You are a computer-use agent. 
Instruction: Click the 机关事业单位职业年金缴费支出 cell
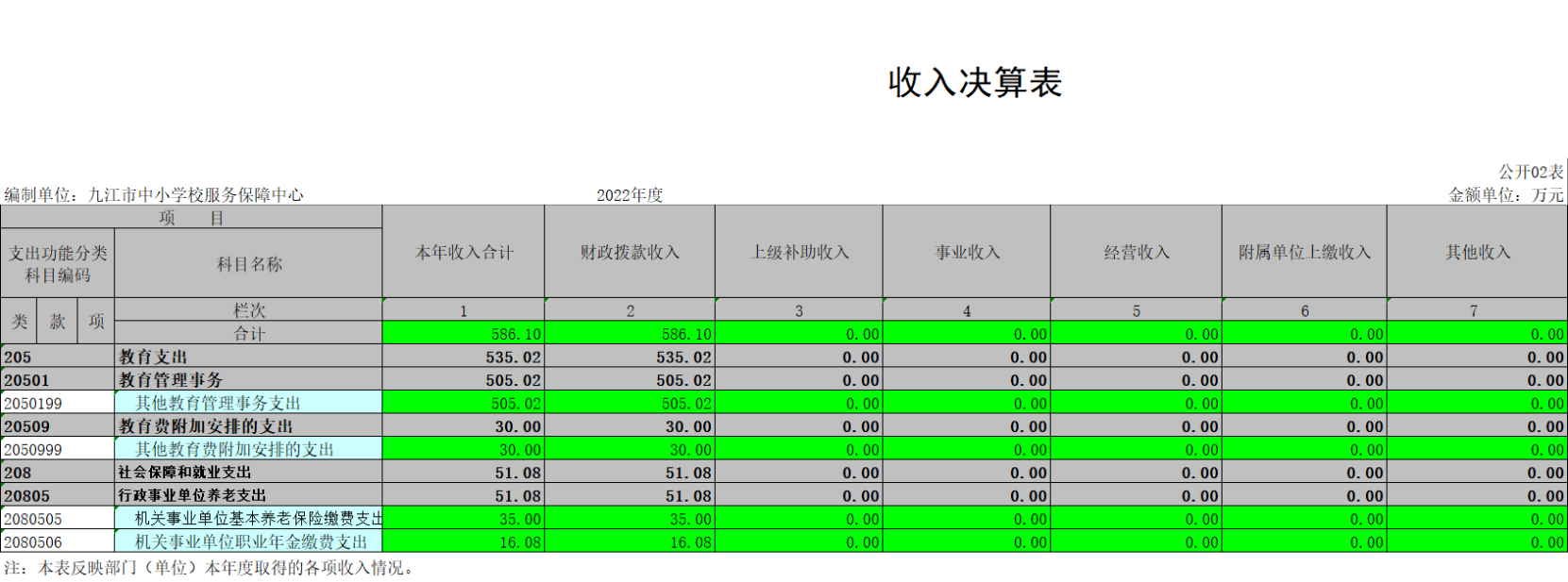250,542
